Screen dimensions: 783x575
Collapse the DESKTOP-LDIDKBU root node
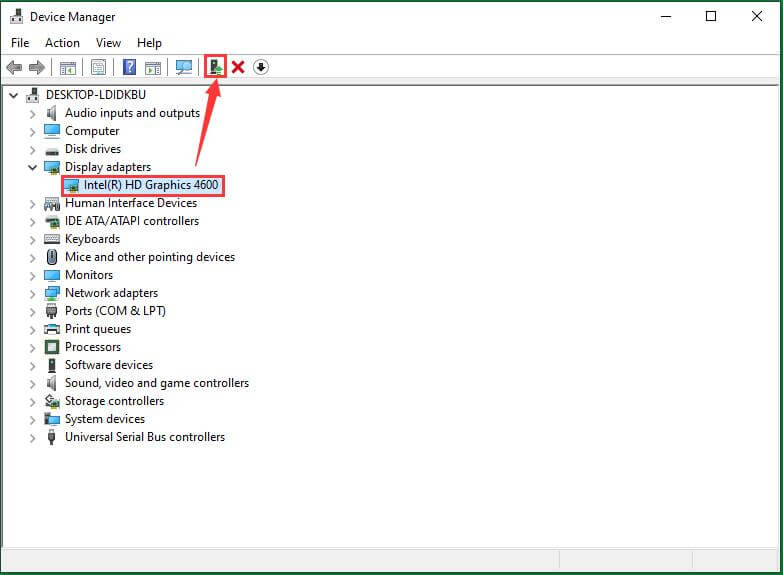(x=13, y=95)
